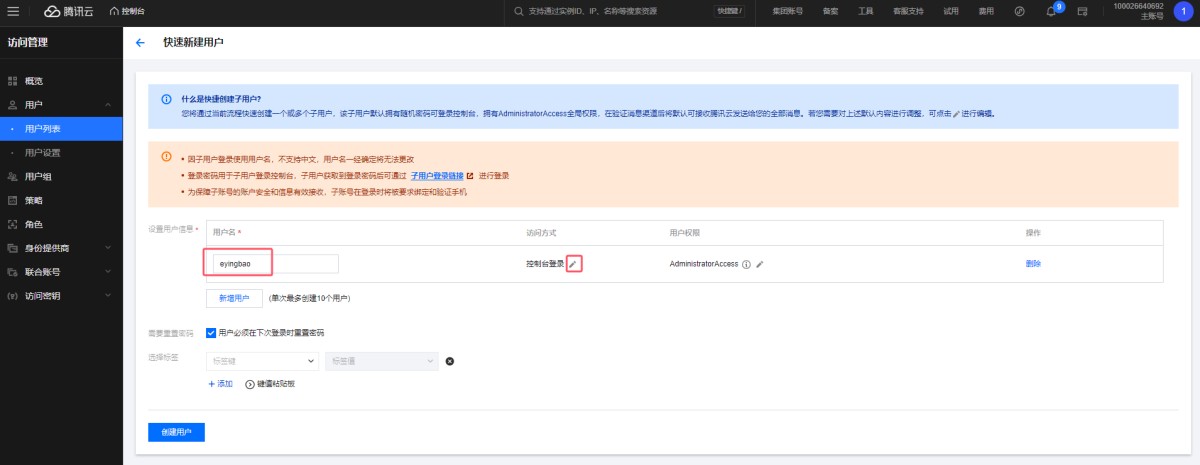Edit the AdministratorAccess permission pencil icon
The width and height of the screenshot is (1200, 465).
(760, 264)
